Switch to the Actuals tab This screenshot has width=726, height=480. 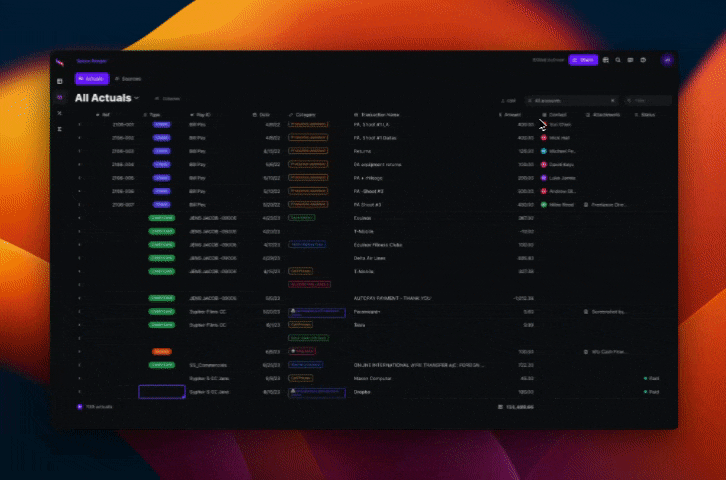coord(92,78)
